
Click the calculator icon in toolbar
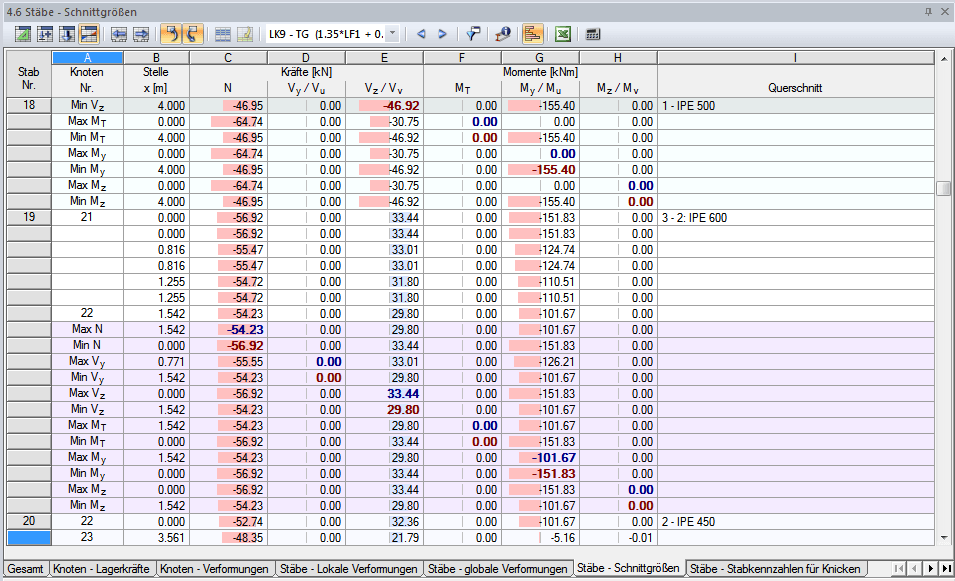click(x=593, y=34)
